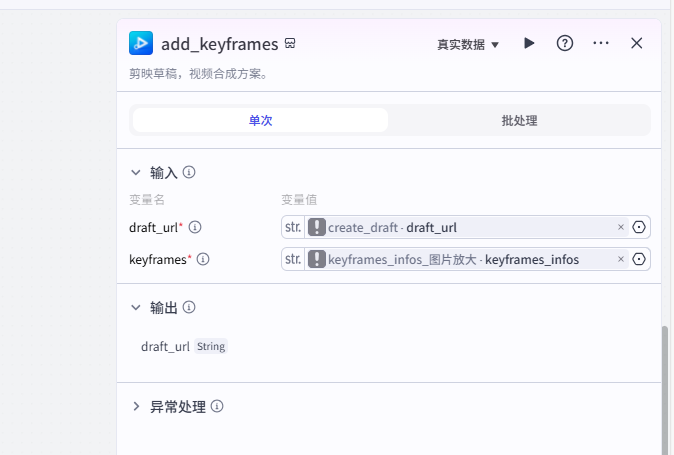This screenshot has width=674, height=455.
Task: Close the add_keyframes panel
Action: pyautogui.click(x=637, y=43)
